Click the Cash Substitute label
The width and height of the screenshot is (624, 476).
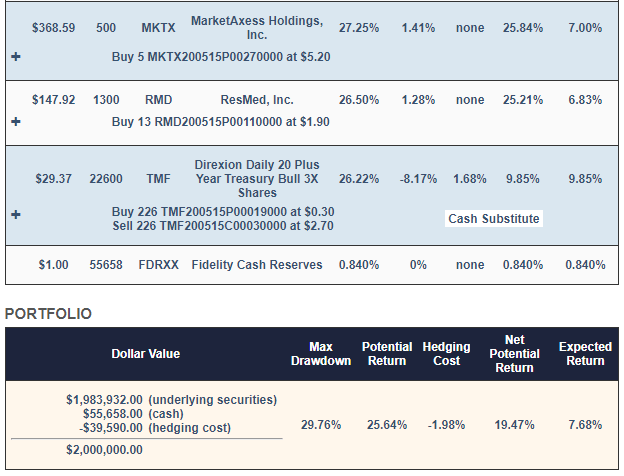point(494,219)
